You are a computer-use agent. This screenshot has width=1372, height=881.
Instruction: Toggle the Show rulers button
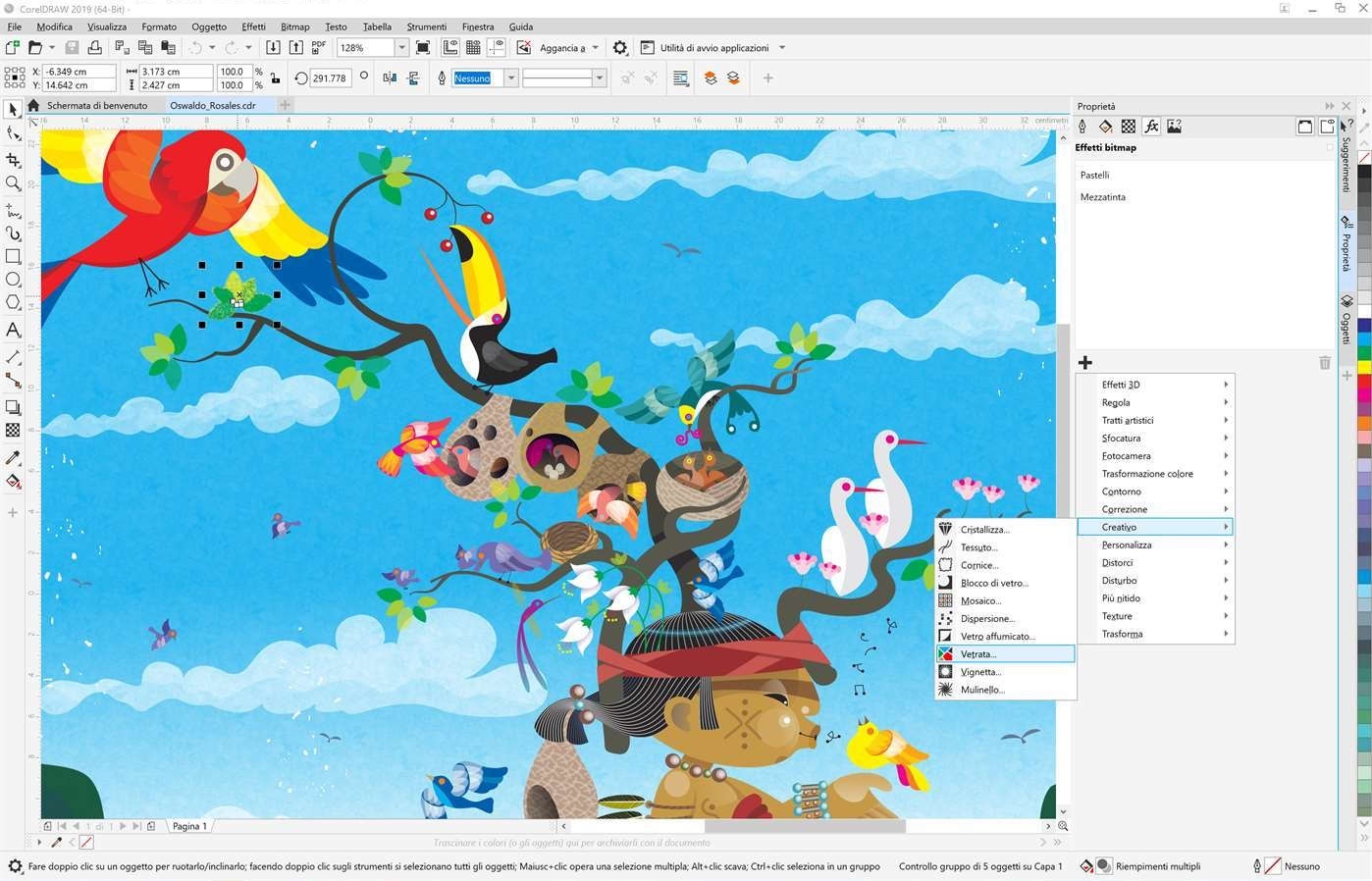[450, 47]
